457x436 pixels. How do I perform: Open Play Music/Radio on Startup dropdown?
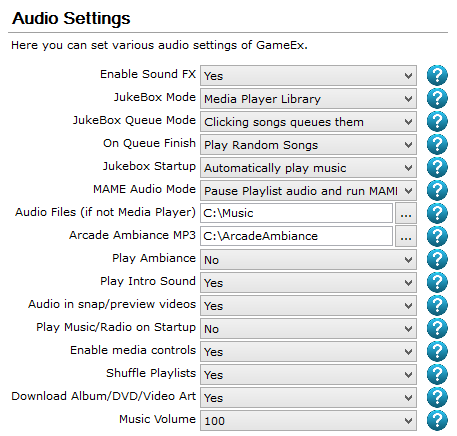click(x=308, y=329)
